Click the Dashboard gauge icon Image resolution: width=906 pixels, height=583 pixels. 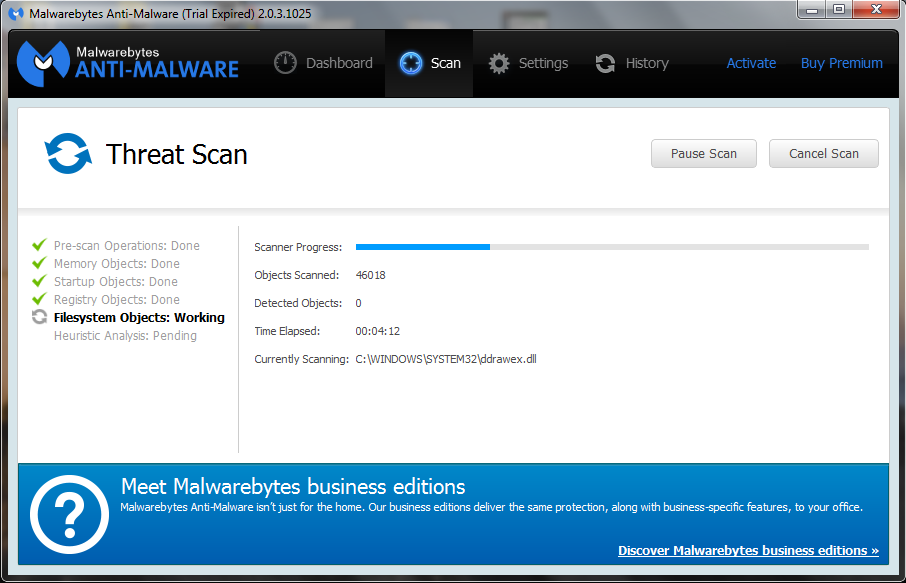tap(286, 63)
